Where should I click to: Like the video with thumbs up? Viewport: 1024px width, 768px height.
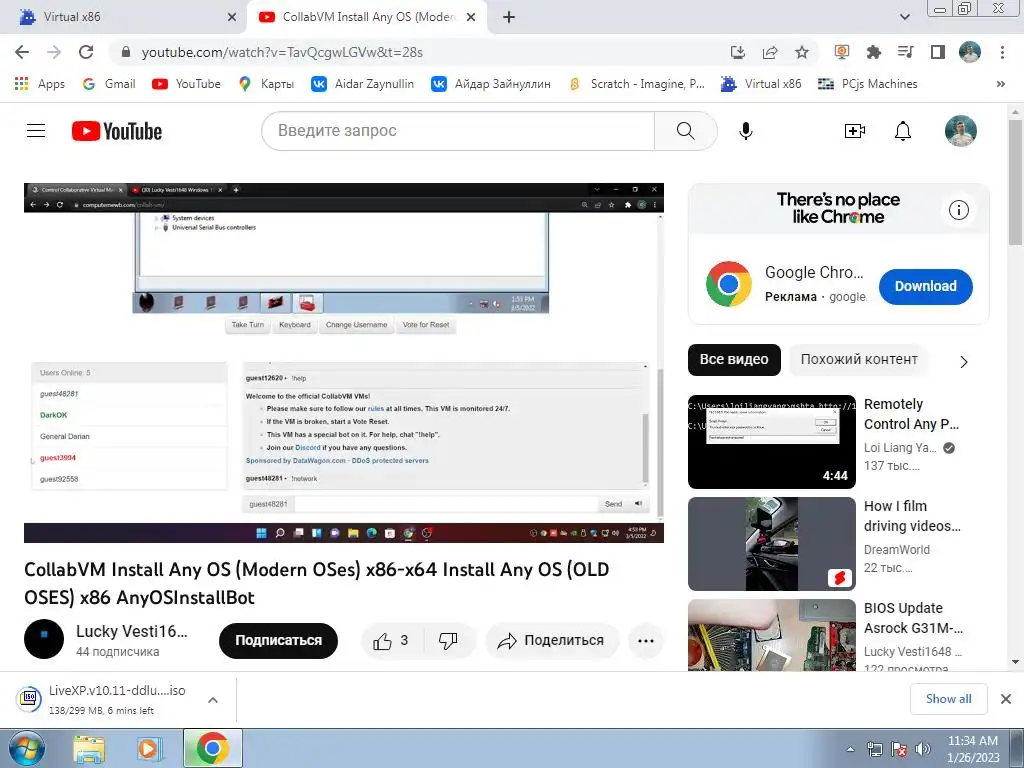tap(392, 641)
